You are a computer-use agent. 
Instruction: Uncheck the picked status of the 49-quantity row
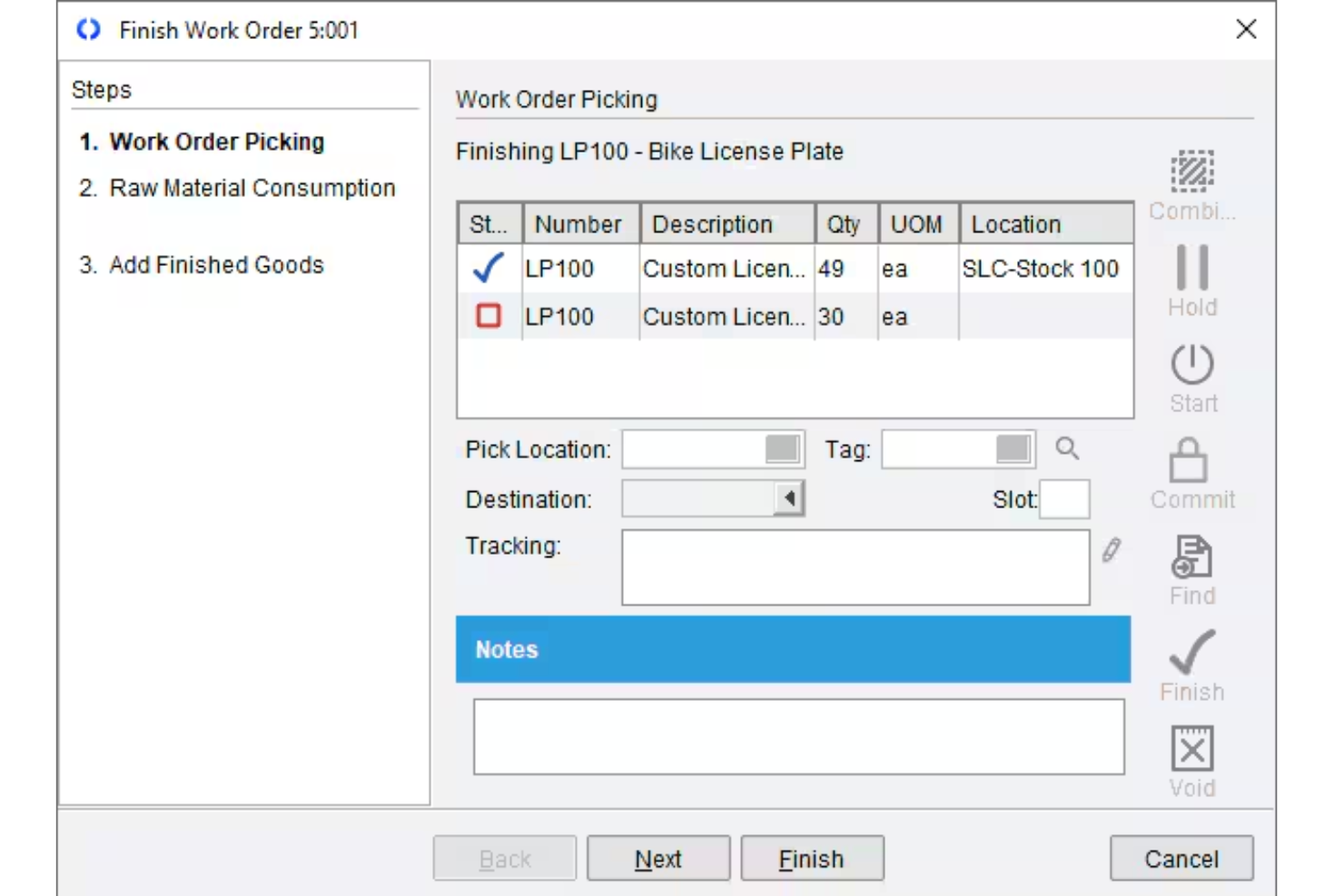(x=489, y=268)
